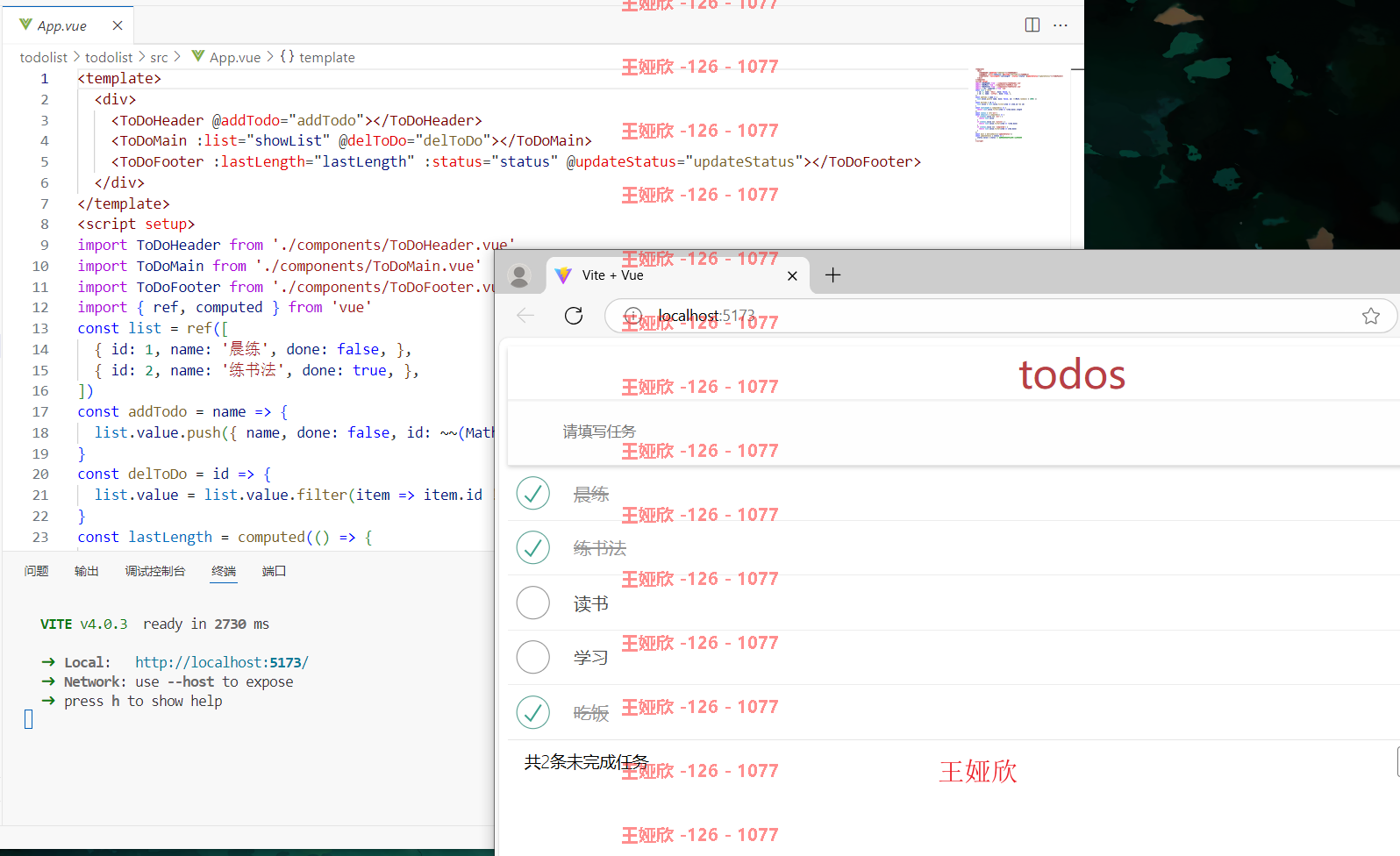Click the first todolist breadcrumb
Screen dimensions: 1400x856
pyautogui.click(x=43, y=57)
